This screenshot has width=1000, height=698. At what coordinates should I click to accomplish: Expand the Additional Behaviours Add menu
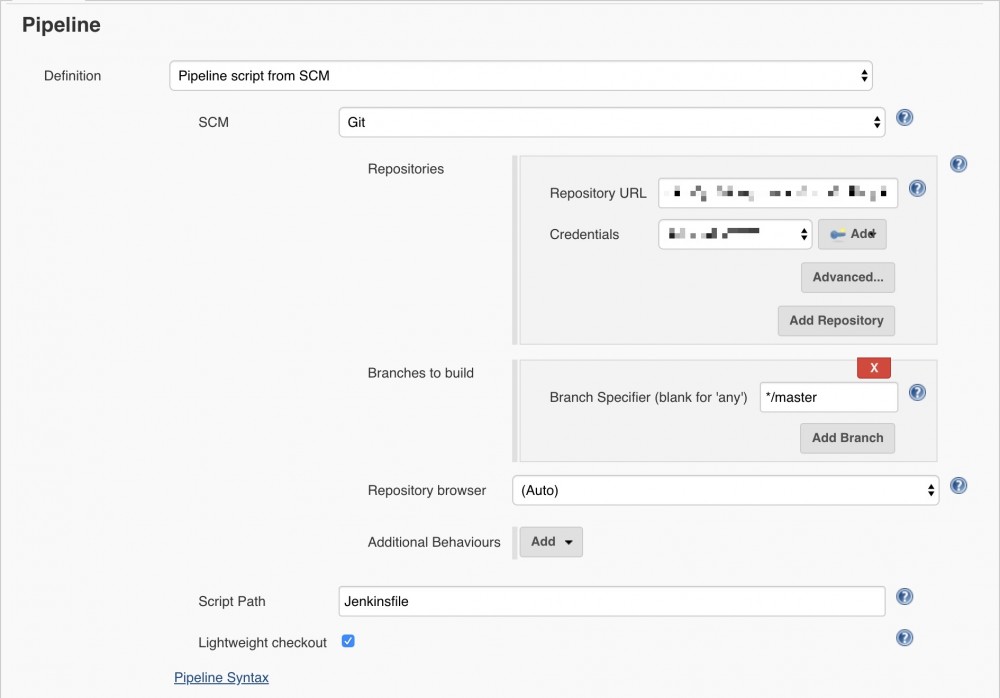[x=552, y=542]
